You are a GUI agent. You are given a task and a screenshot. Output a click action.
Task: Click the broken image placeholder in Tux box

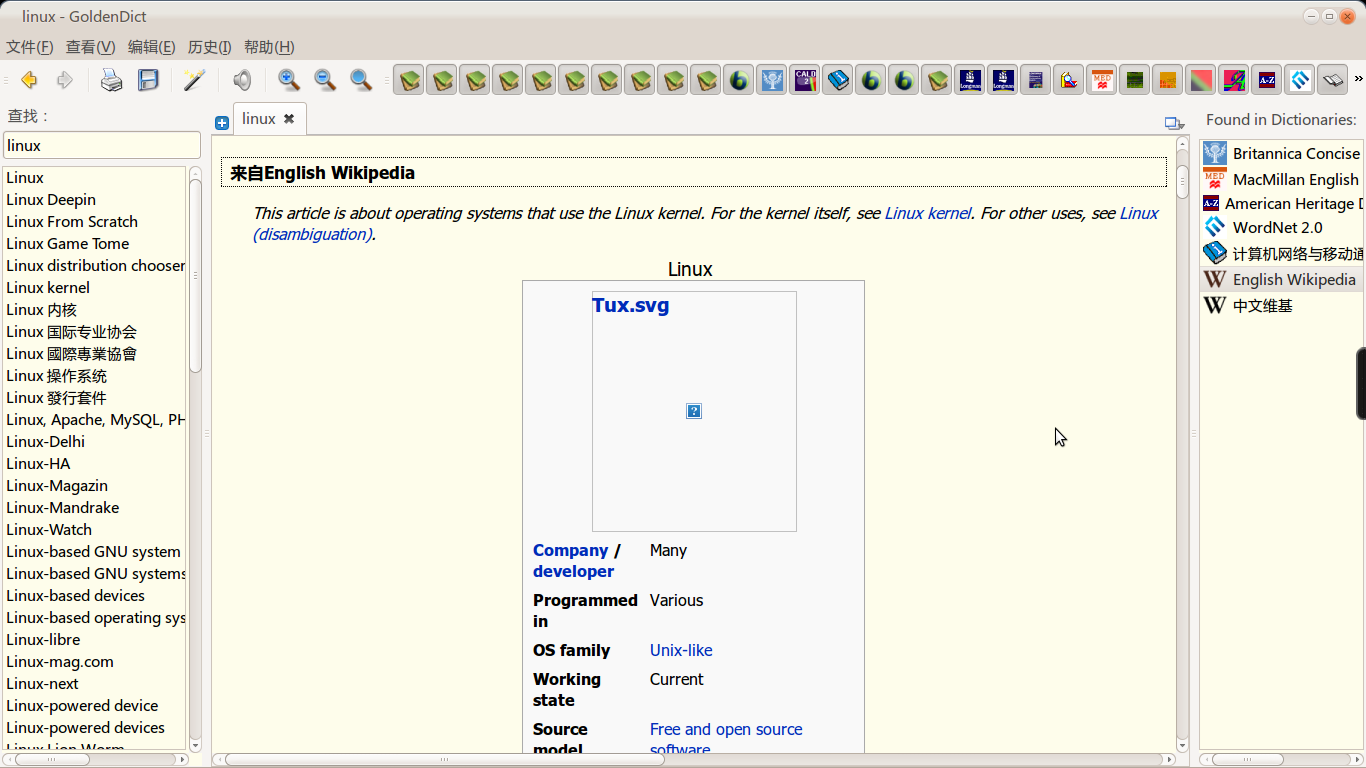click(694, 411)
